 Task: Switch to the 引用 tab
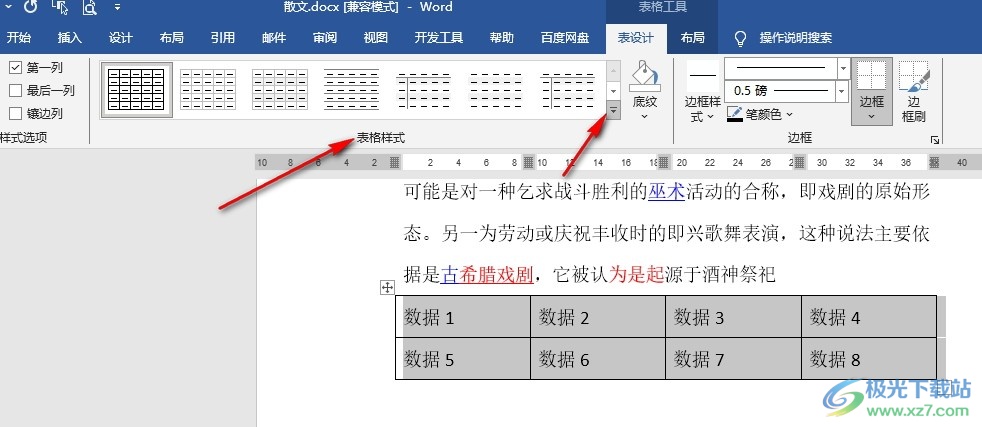point(222,38)
